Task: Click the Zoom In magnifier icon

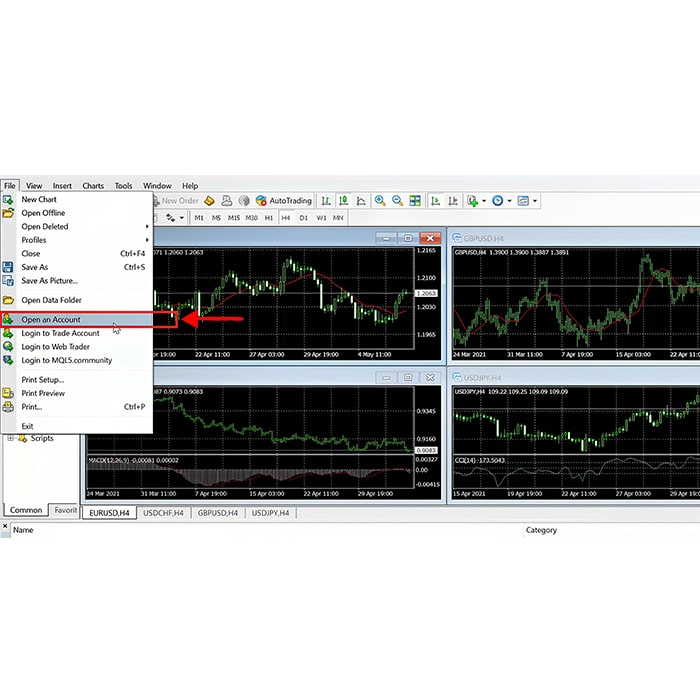Action: click(x=380, y=201)
